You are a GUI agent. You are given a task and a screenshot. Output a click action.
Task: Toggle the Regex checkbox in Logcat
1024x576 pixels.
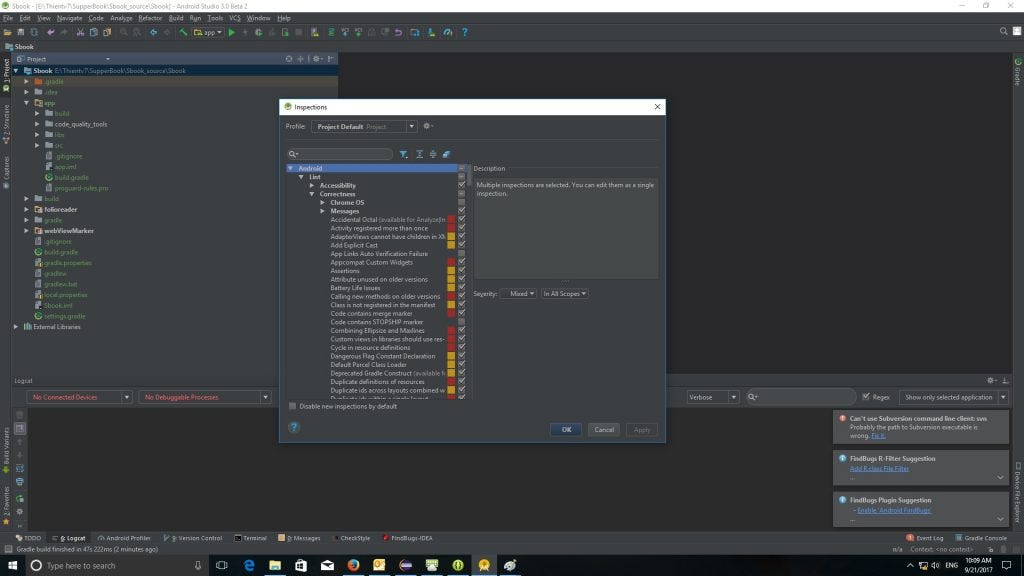coord(866,397)
